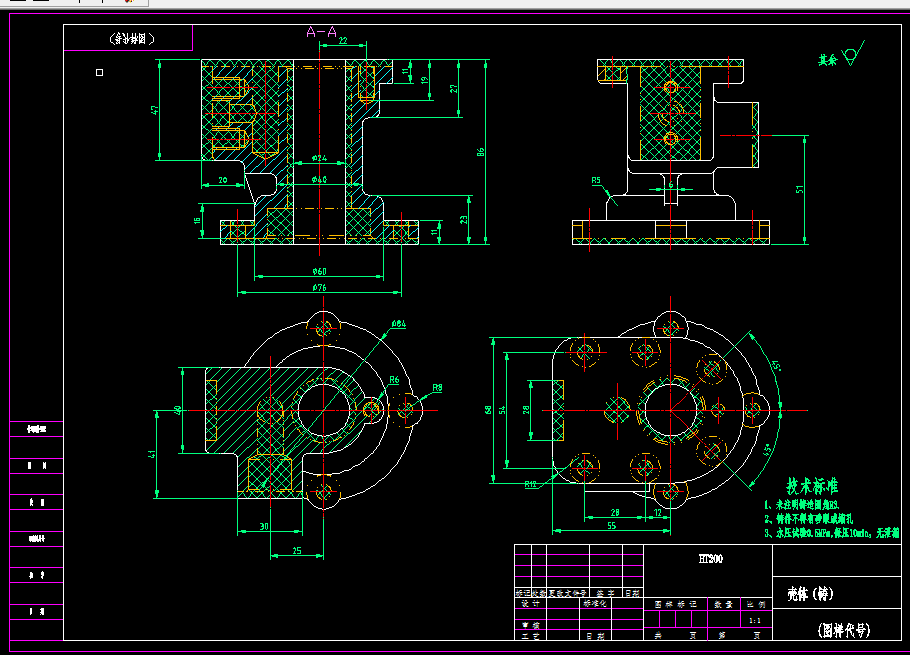Click the green "技术标准" heading
This screenshot has height=655, width=910.
[x=812, y=486]
